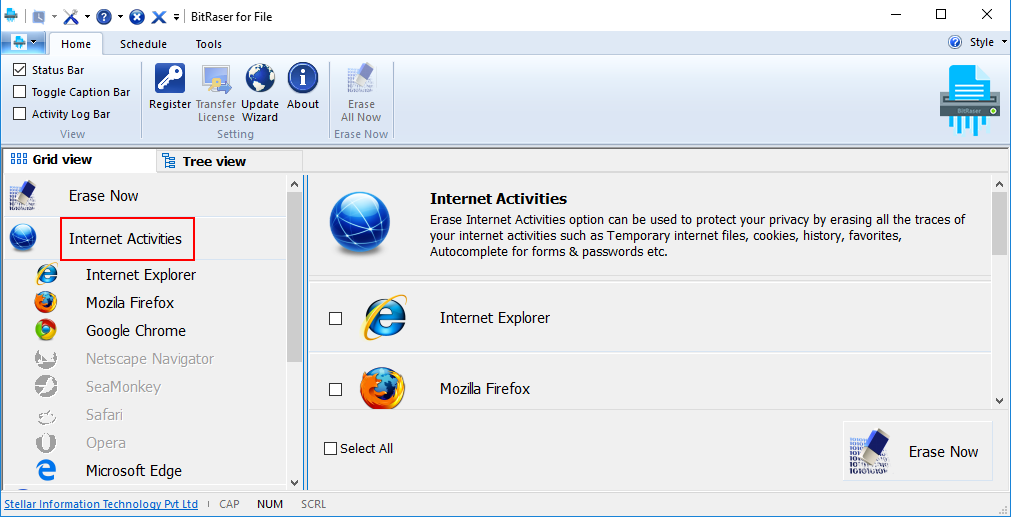Click the Opera label in sidebar

(106, 443)
